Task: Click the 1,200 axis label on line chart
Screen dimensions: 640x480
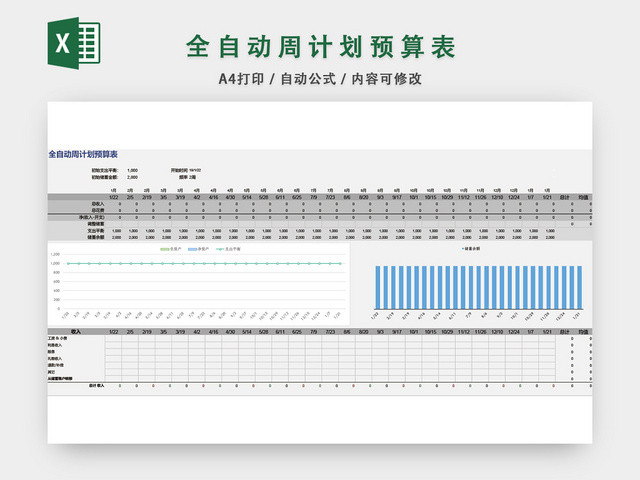Action: point(55,254)
